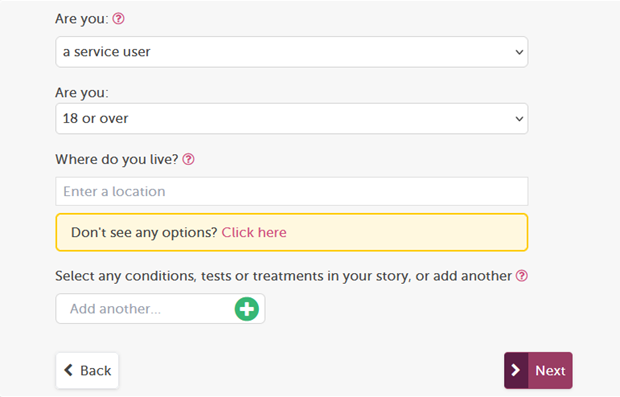The image size is (620, 397).
Task: Click the help icon beside first 'Are you:'
Action: tap(118, 18)
